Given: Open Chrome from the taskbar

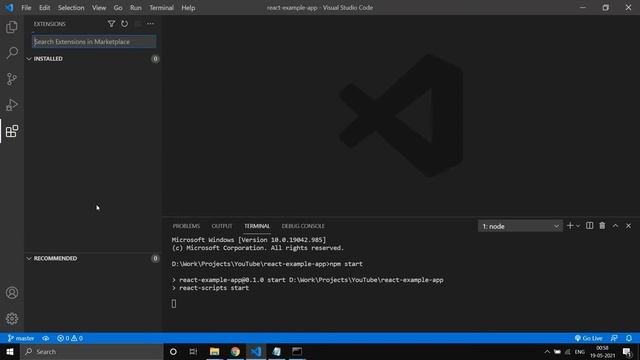Looking at the screenshot, I should [235, 351].
